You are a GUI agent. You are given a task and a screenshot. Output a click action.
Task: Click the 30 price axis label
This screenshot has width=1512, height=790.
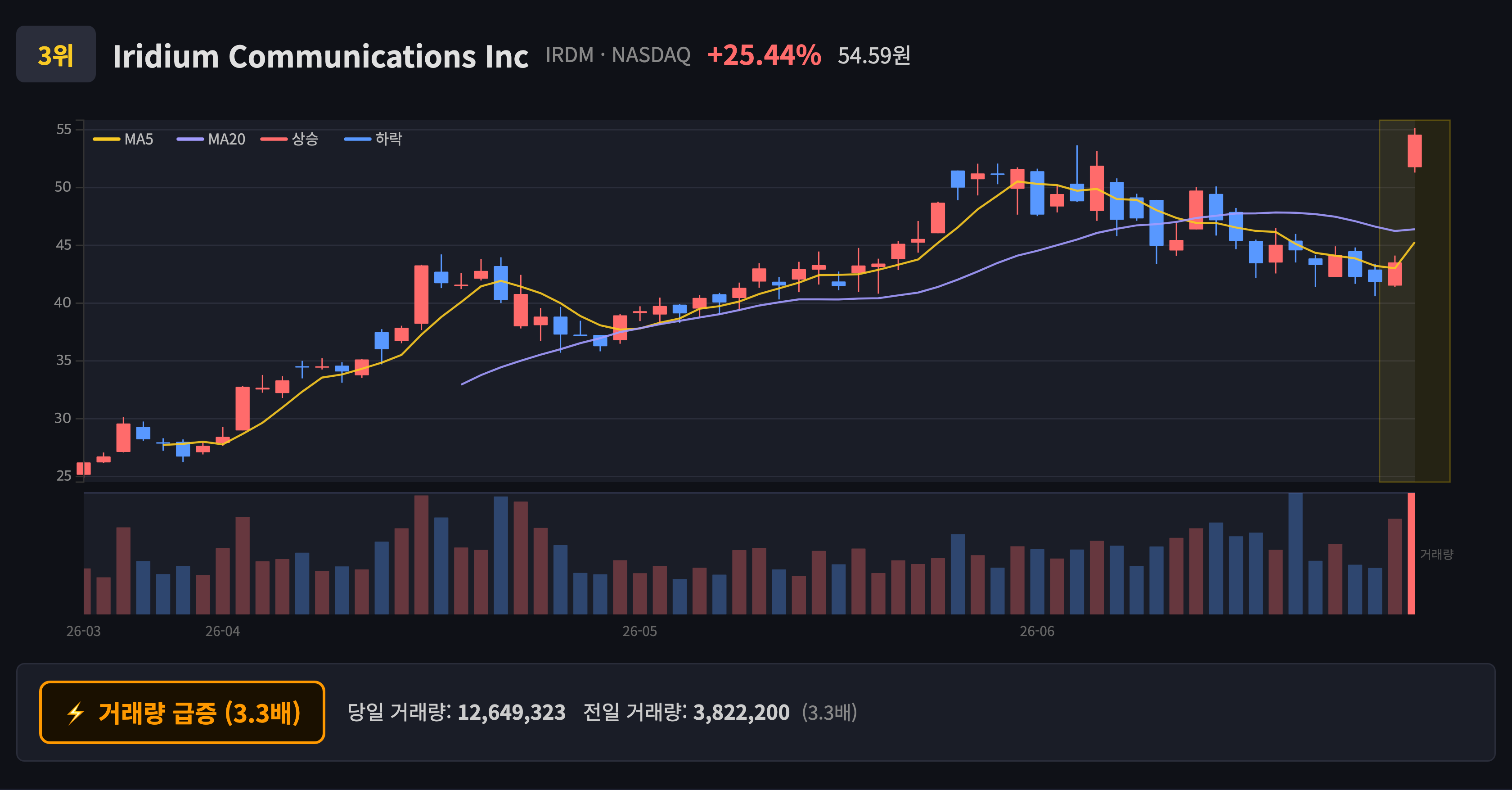point(63,419)
